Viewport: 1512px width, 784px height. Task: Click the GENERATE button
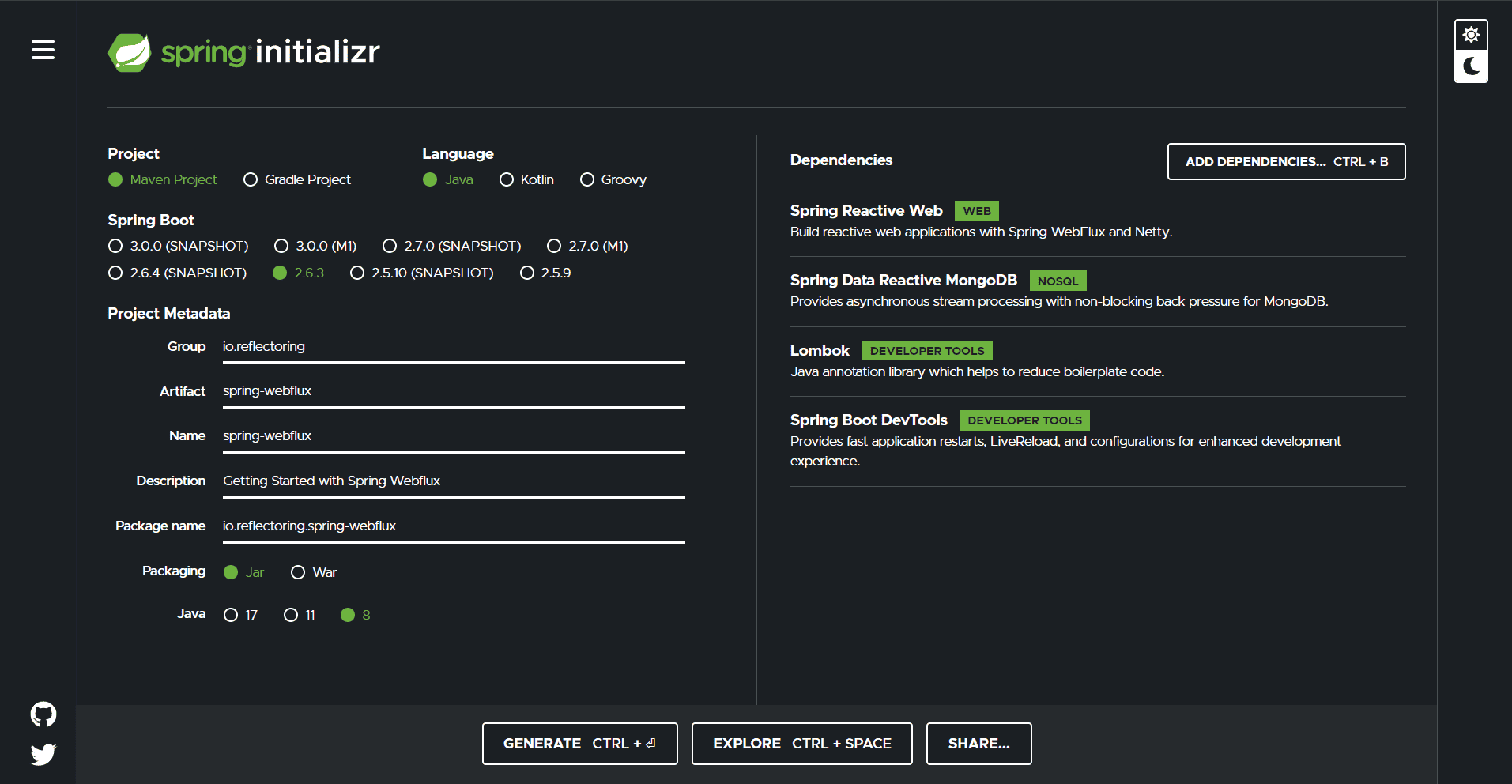(579, 743)
